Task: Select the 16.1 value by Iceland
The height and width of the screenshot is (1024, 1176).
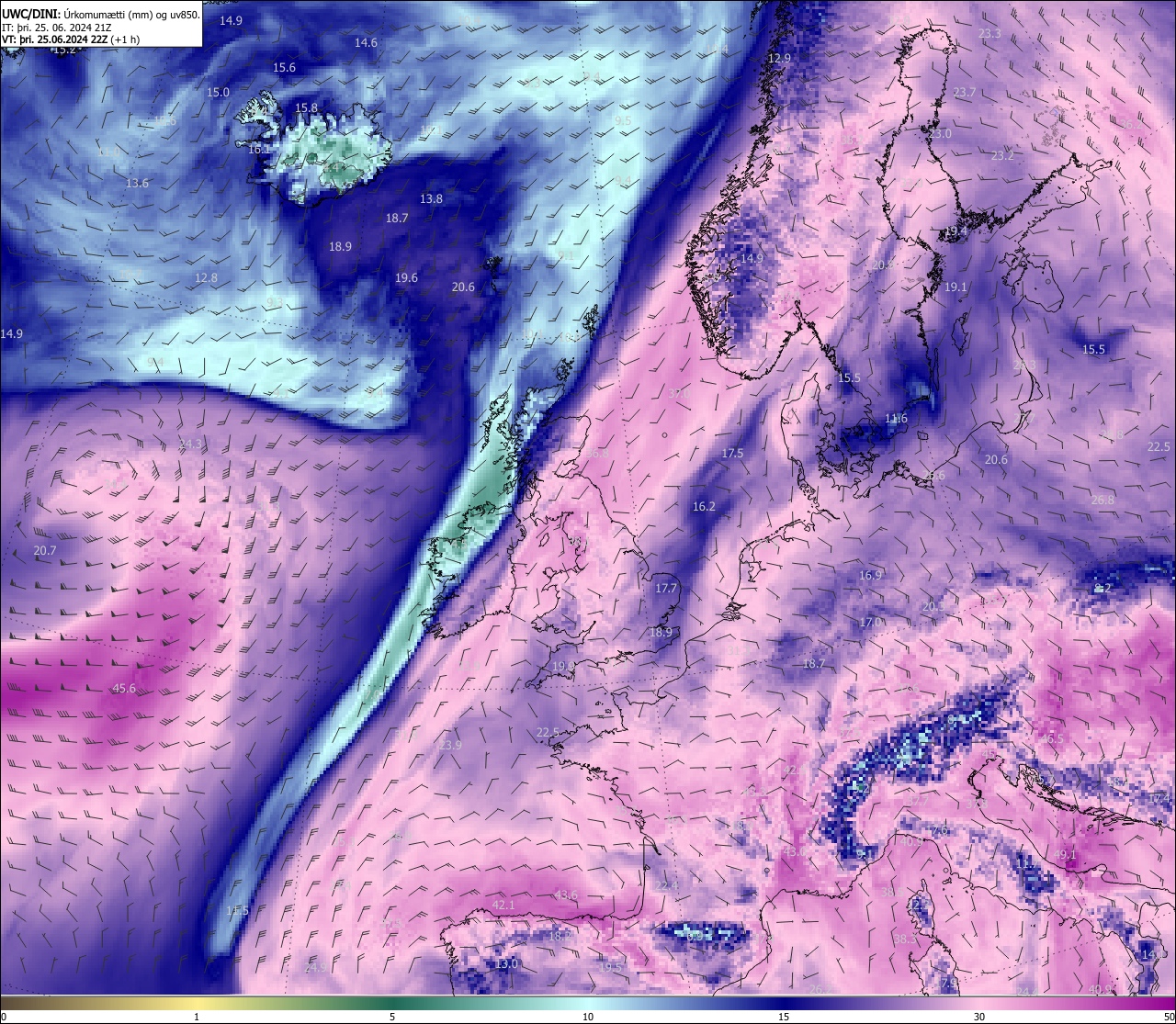Action: click(259, 149)
